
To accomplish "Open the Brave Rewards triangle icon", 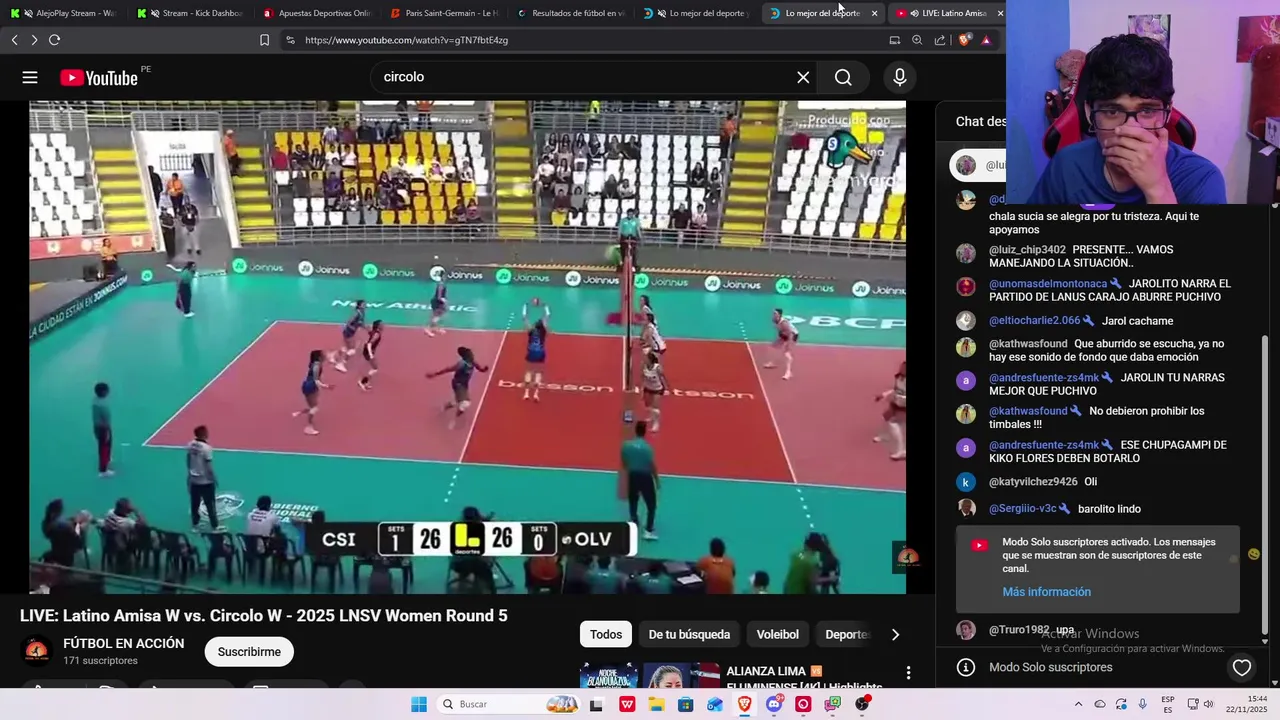I will click(986, 40).
